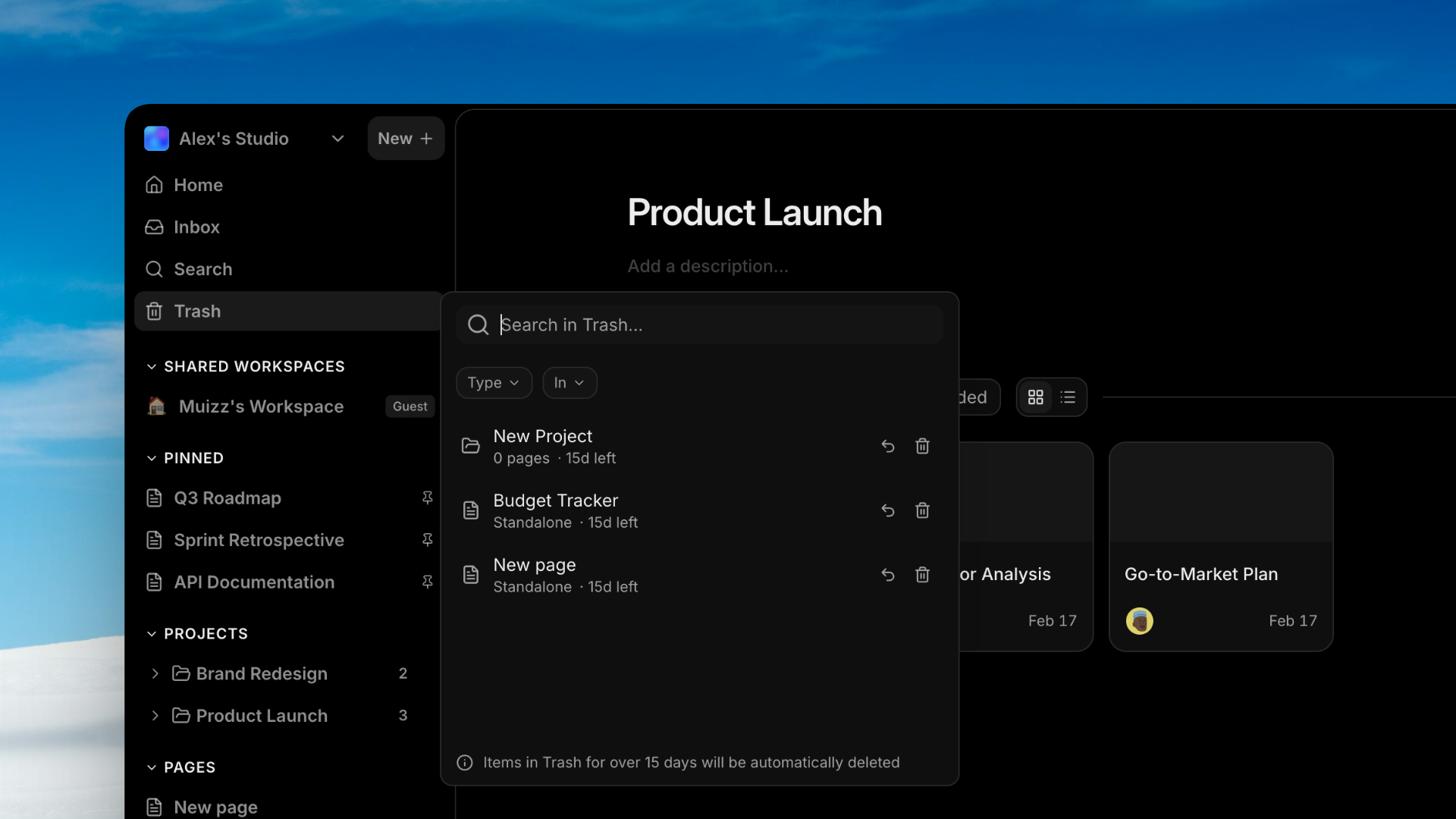Restore Budget Tracker using the undo icon
The width and height of the screenshot is (1456, 819).
pos(887,510)
